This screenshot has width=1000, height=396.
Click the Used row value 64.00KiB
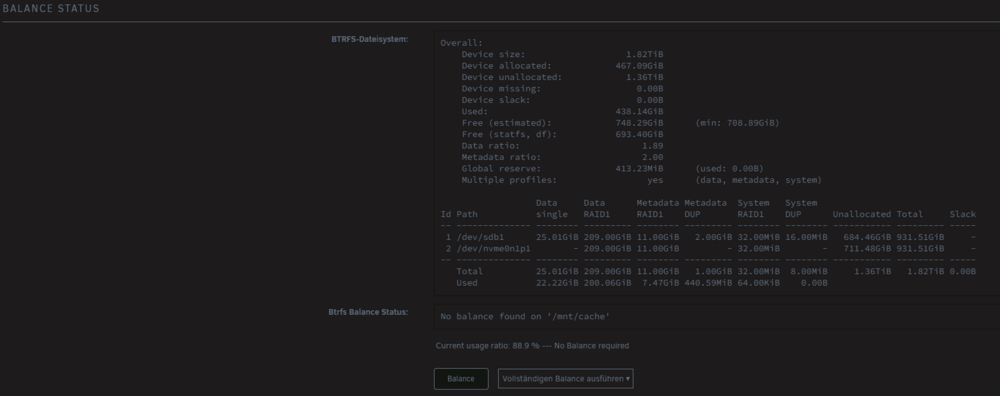click(758, 283)
